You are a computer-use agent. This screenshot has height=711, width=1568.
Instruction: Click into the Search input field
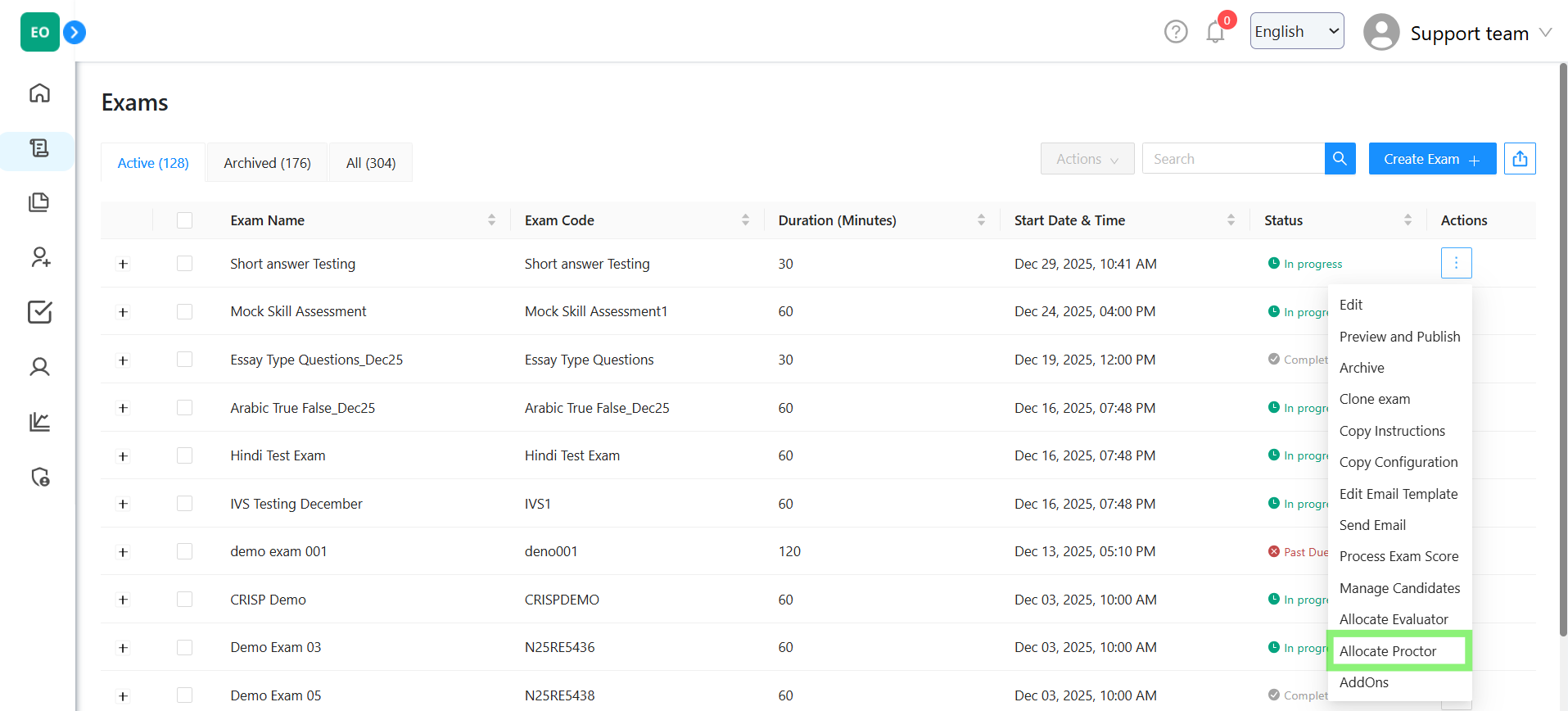click(x=1232, y=159)
